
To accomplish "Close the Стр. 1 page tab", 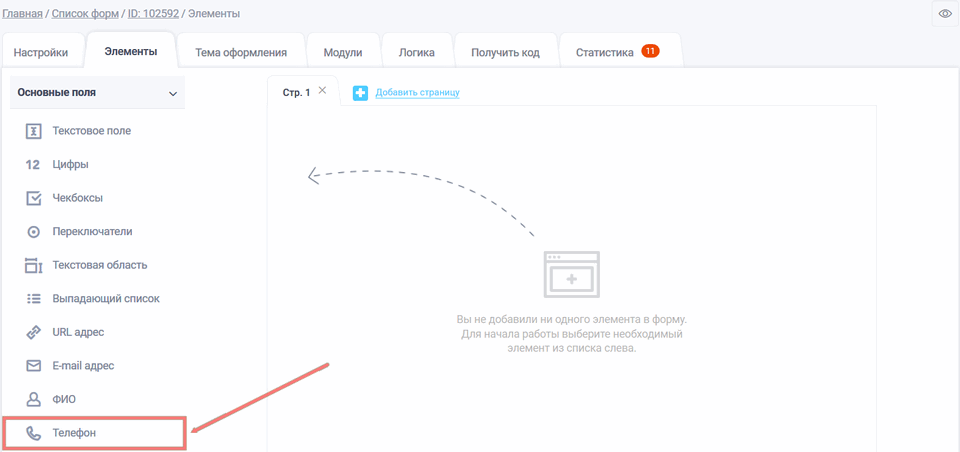I will tap(322, 91).
